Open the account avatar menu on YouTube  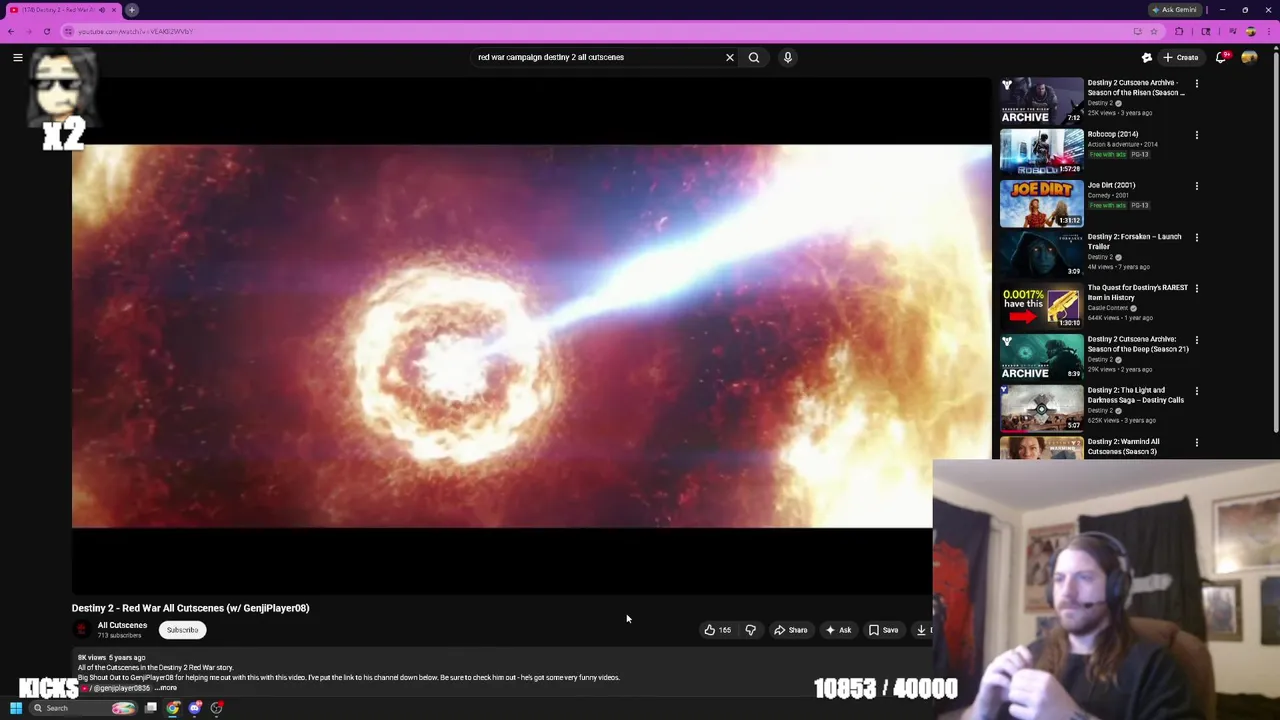click(x=1249, y=57)
